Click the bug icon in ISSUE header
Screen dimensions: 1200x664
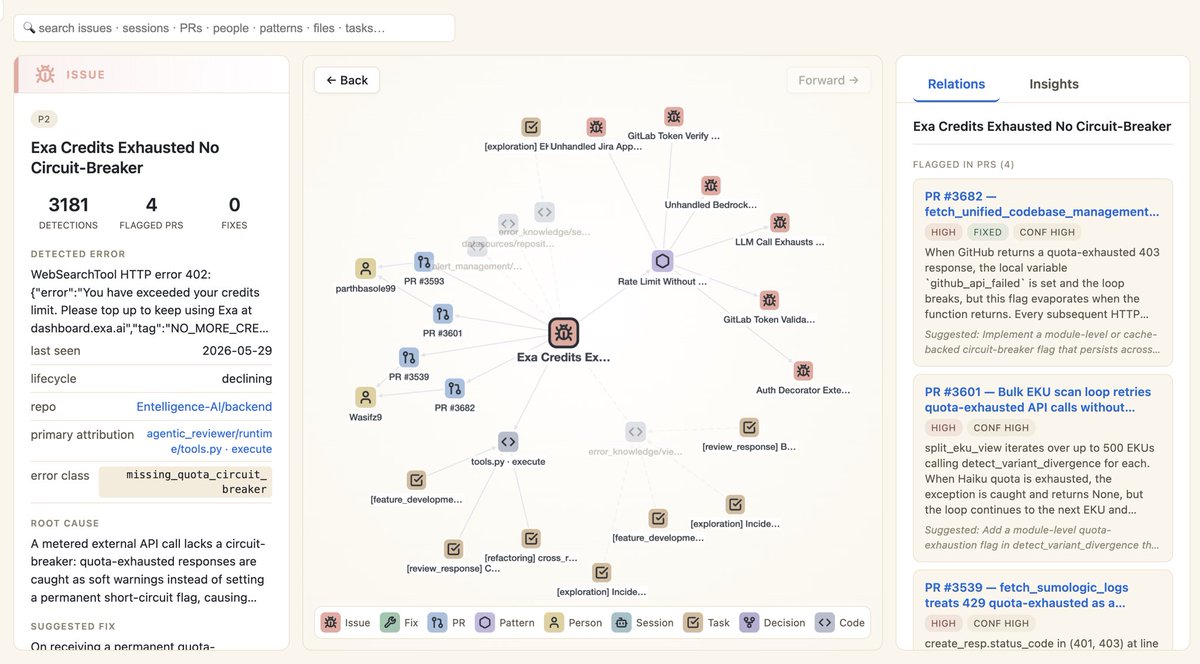[45, 74]
